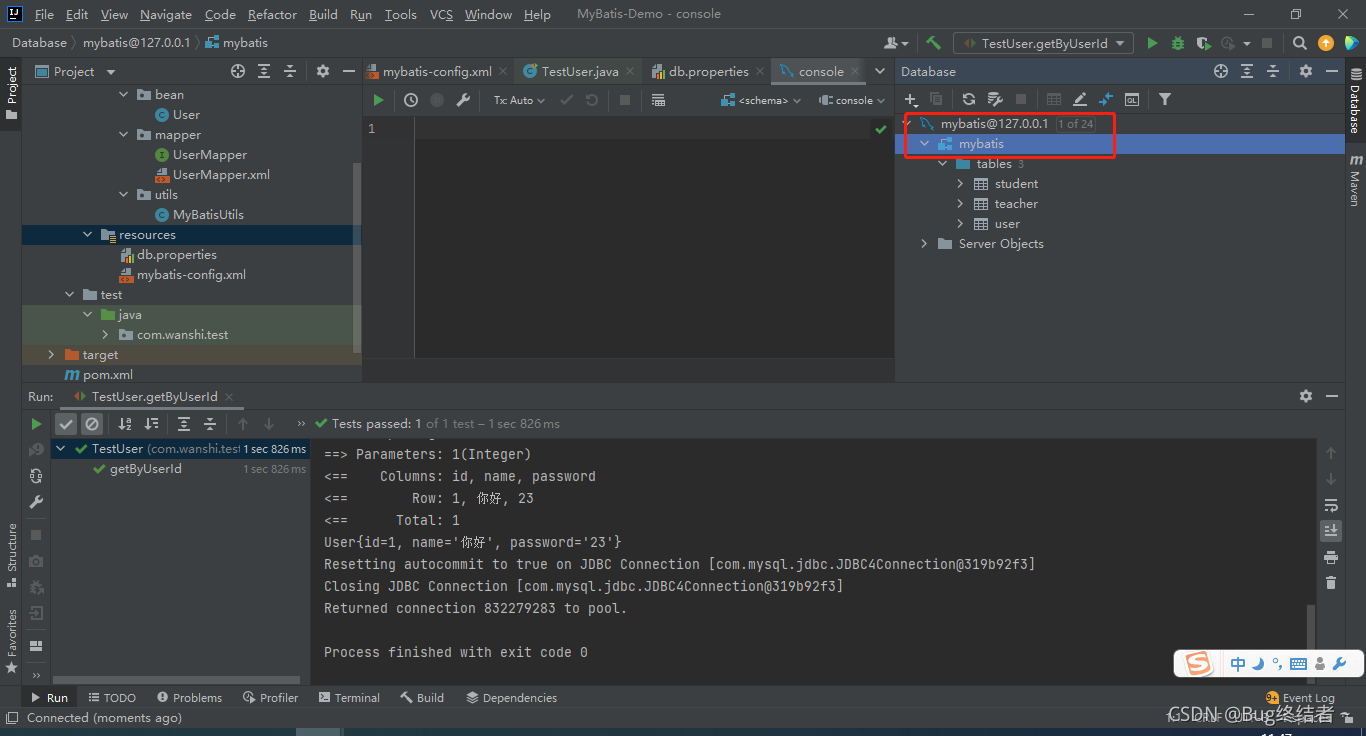Open query history clock icon in console
This screenshot has width=1366, height=736.
coord(411,100)
